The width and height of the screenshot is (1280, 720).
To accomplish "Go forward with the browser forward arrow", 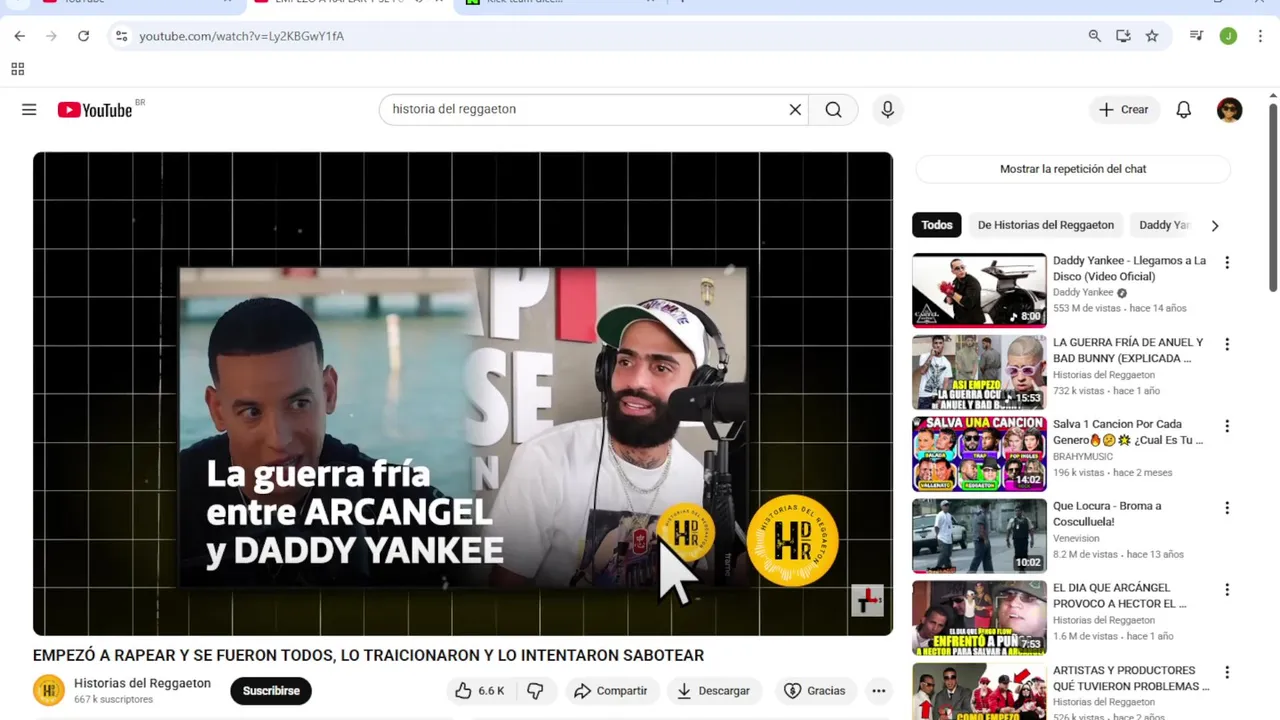I will click(51, 36).
